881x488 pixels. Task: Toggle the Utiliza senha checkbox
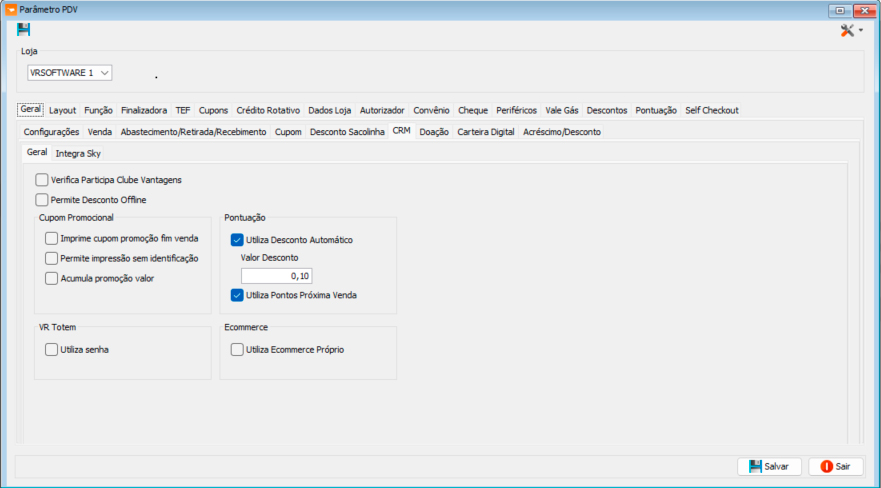[51, 350]
